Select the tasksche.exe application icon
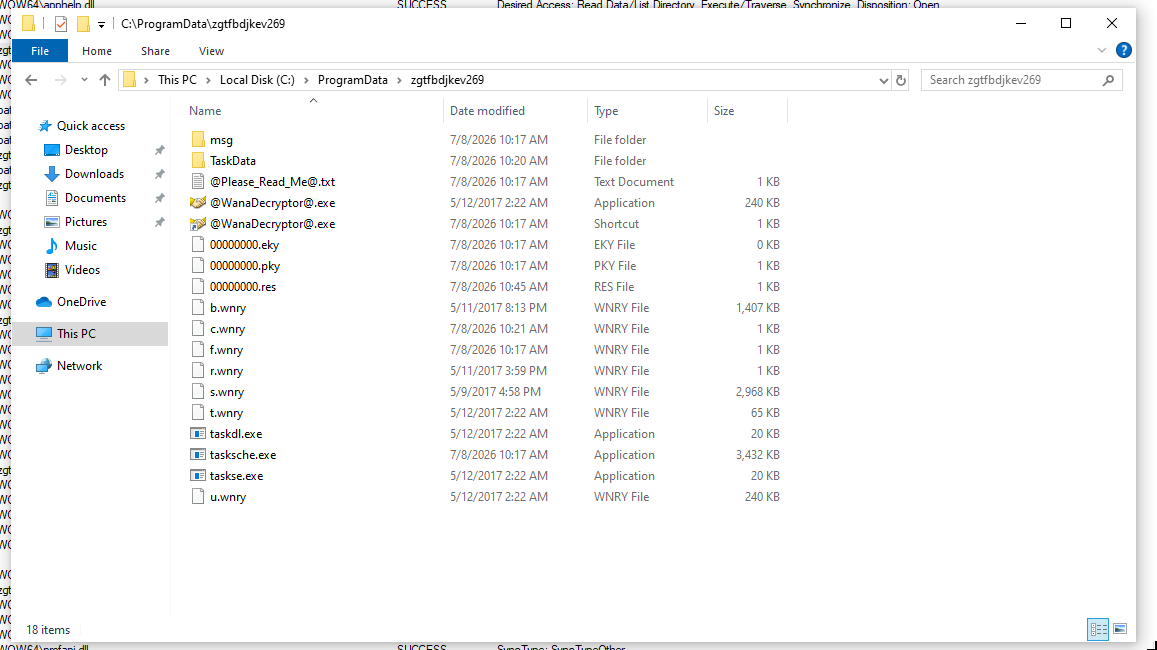The image size is (1157, 650). click(198, 454)
